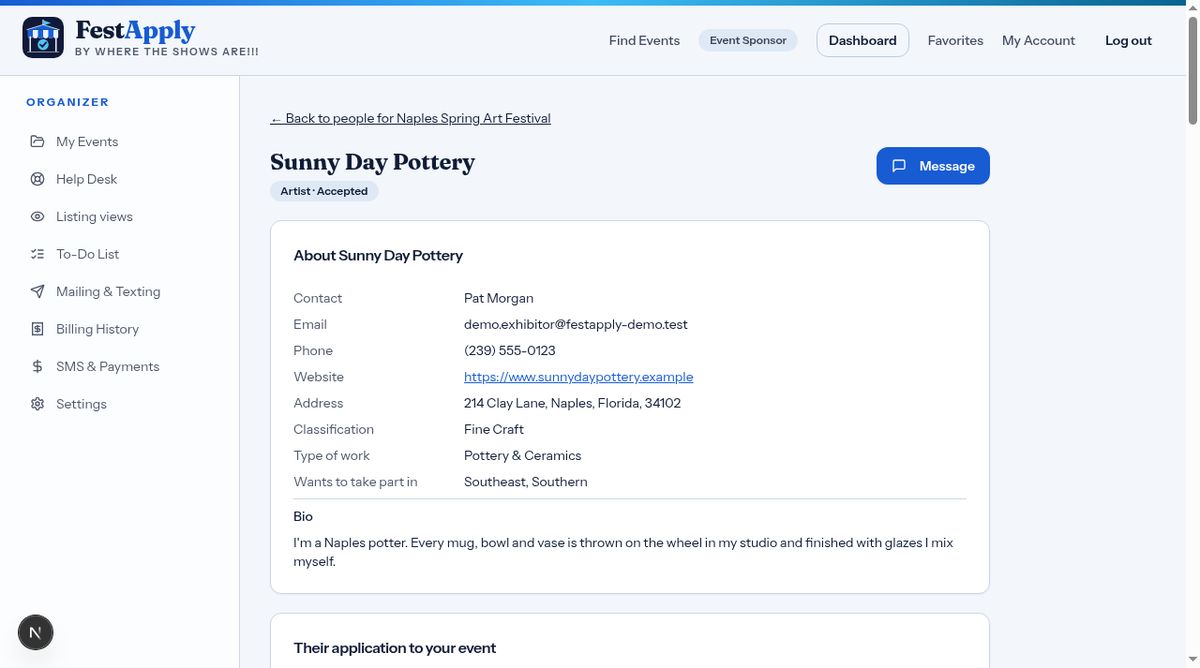Click the Event Sponsor badge

coord(748,40)
